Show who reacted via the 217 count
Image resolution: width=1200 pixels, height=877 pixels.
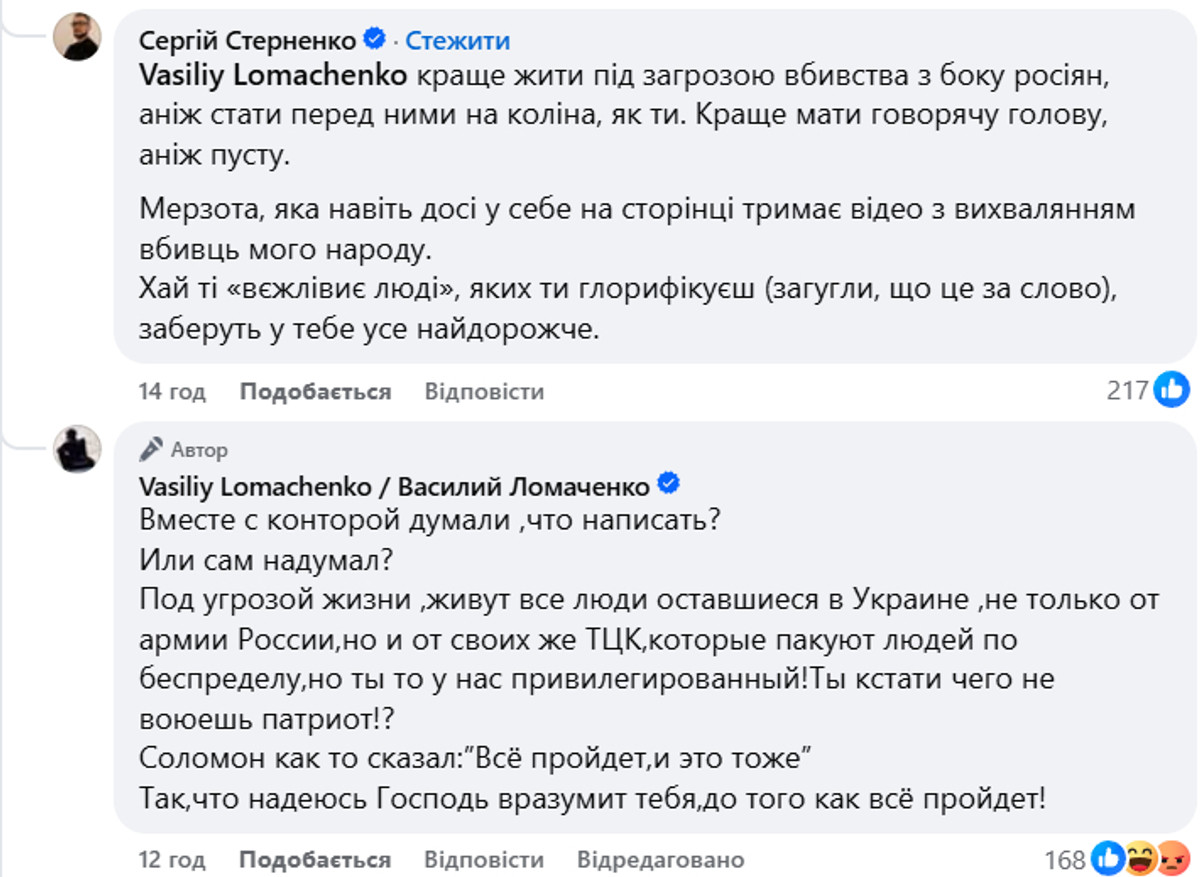1127,390
